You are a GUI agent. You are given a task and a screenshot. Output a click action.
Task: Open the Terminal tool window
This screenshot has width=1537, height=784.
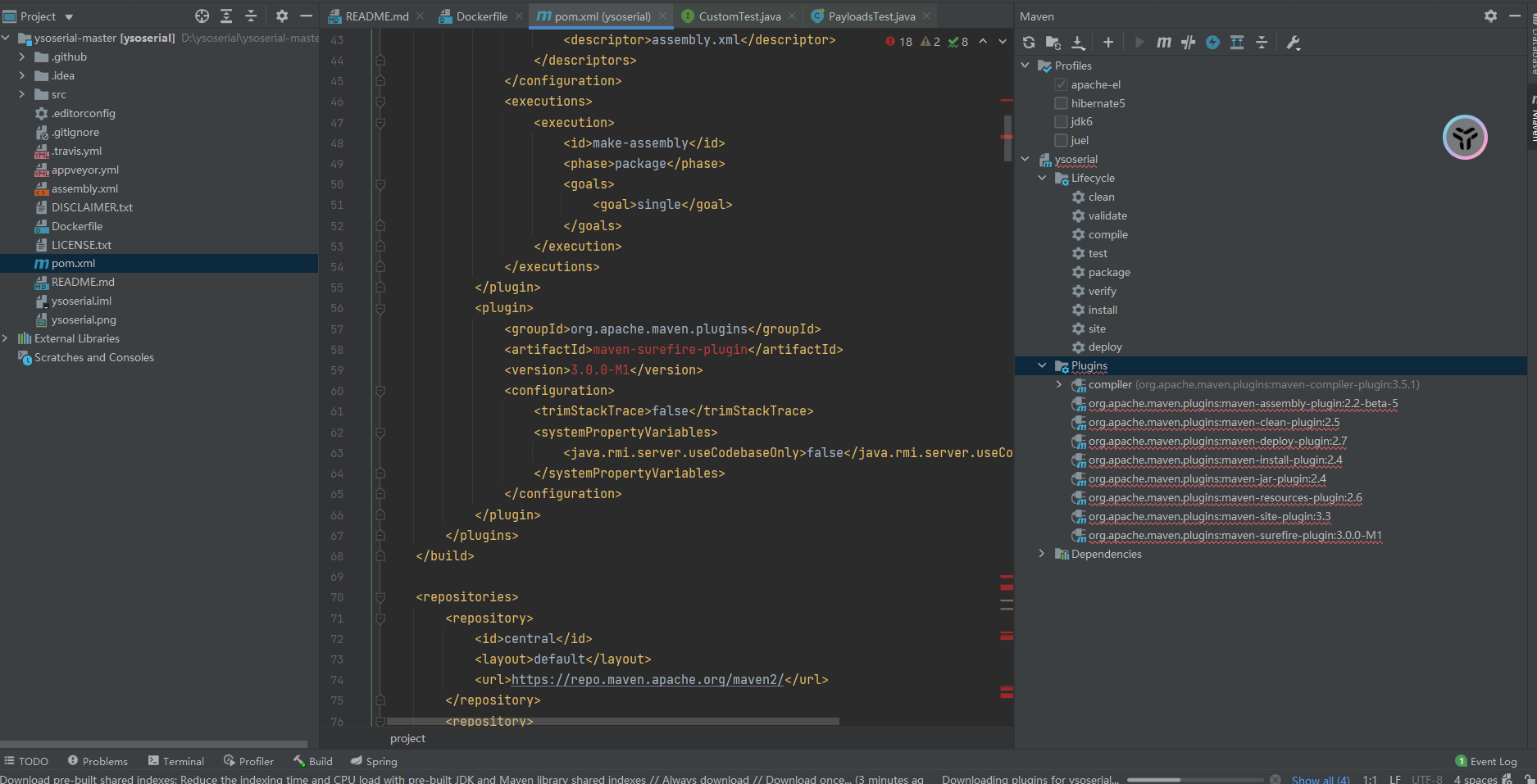coord(175,761)
